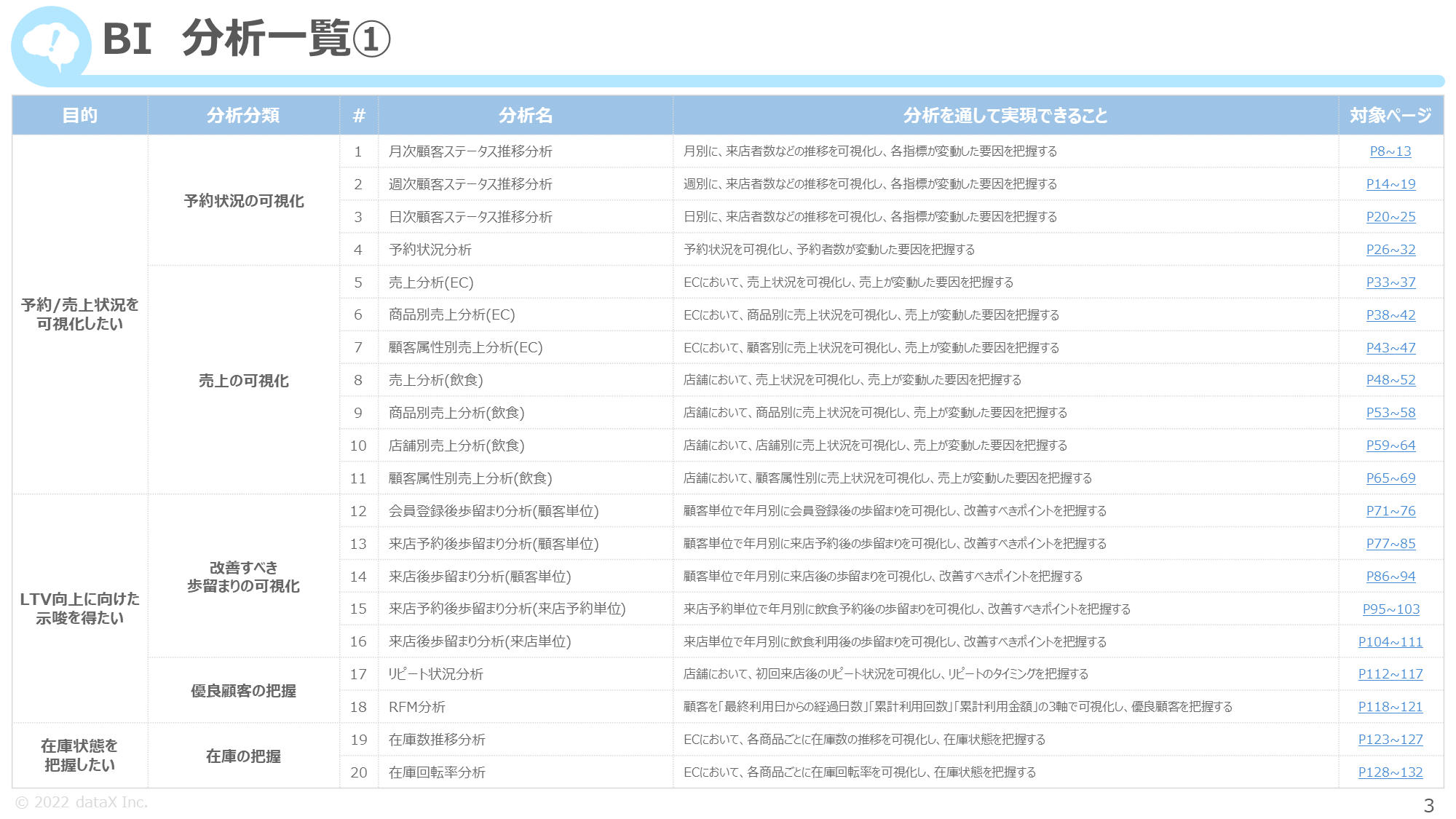Select the RFM分析 cell
This screenshot has height=819, width=1456.
tap(526, 707)
